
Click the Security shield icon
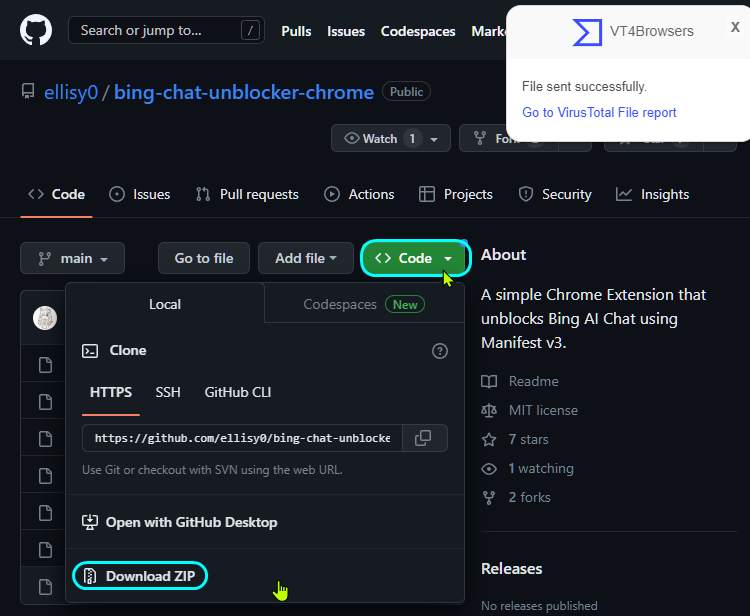coord(526,194)
